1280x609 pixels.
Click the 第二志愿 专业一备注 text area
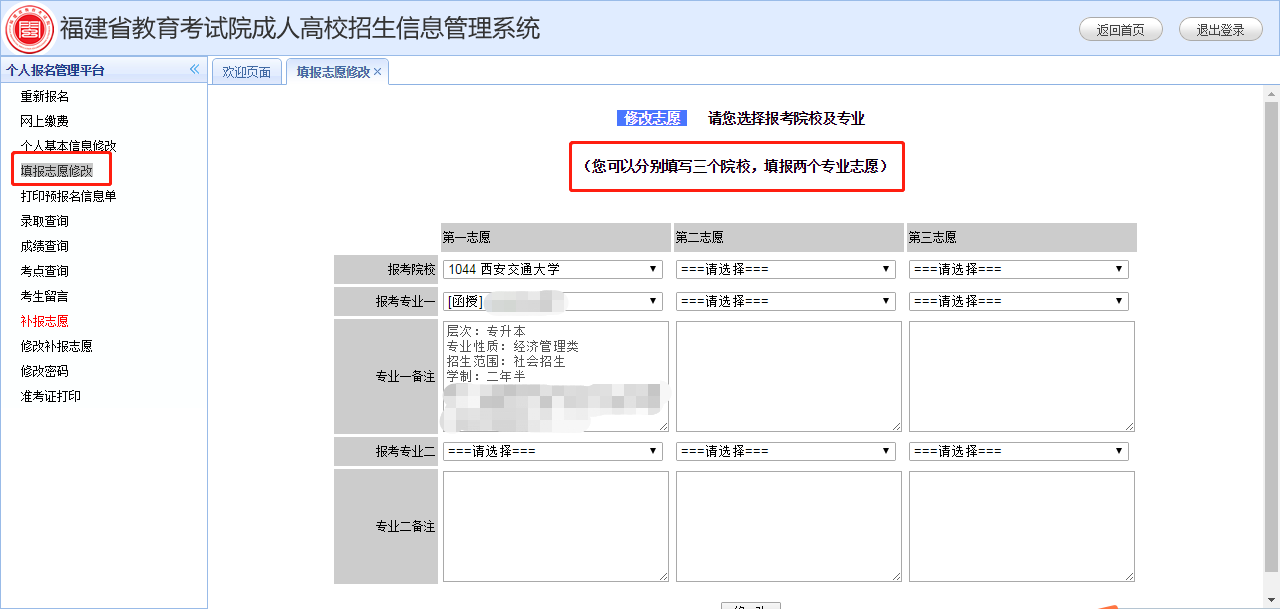tap(788, 376)
